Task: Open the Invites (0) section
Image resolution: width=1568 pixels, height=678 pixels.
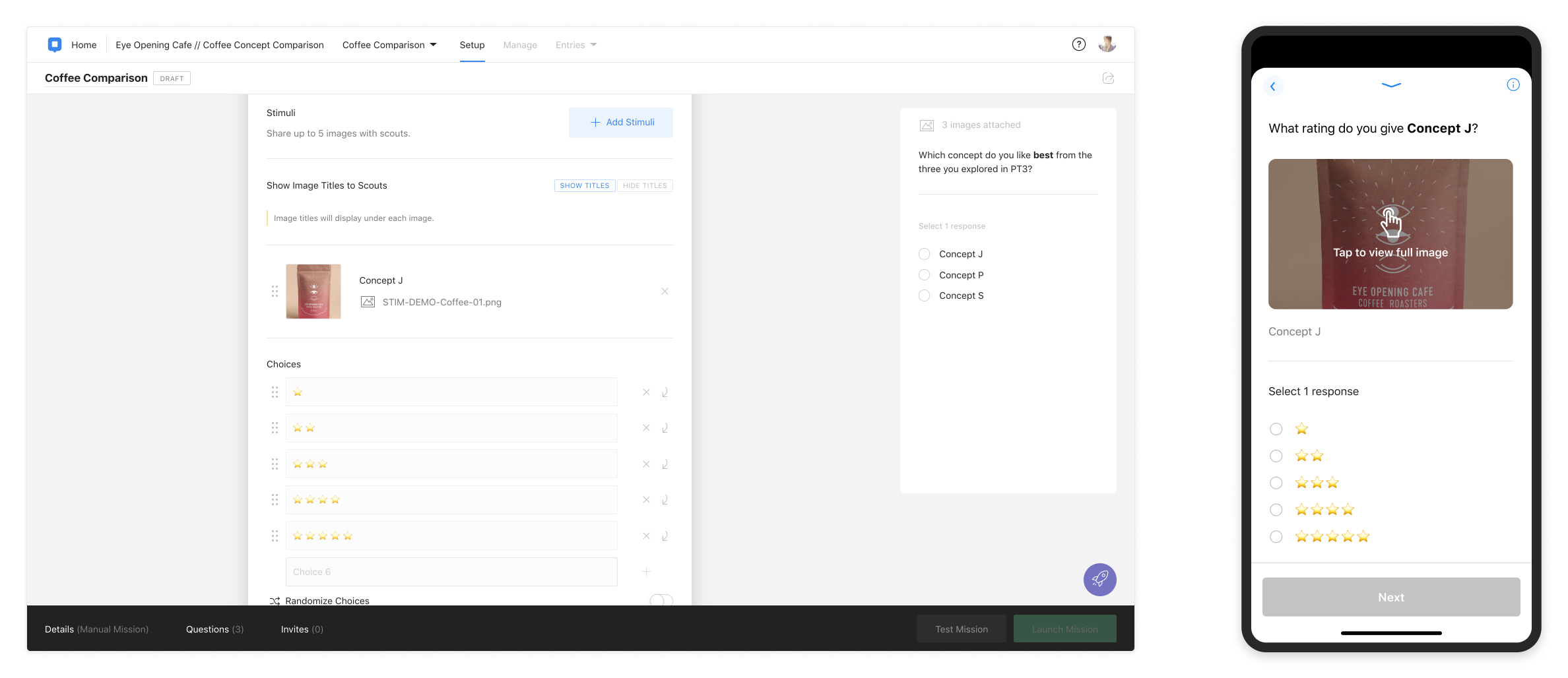Action: (x=302, y=629)
